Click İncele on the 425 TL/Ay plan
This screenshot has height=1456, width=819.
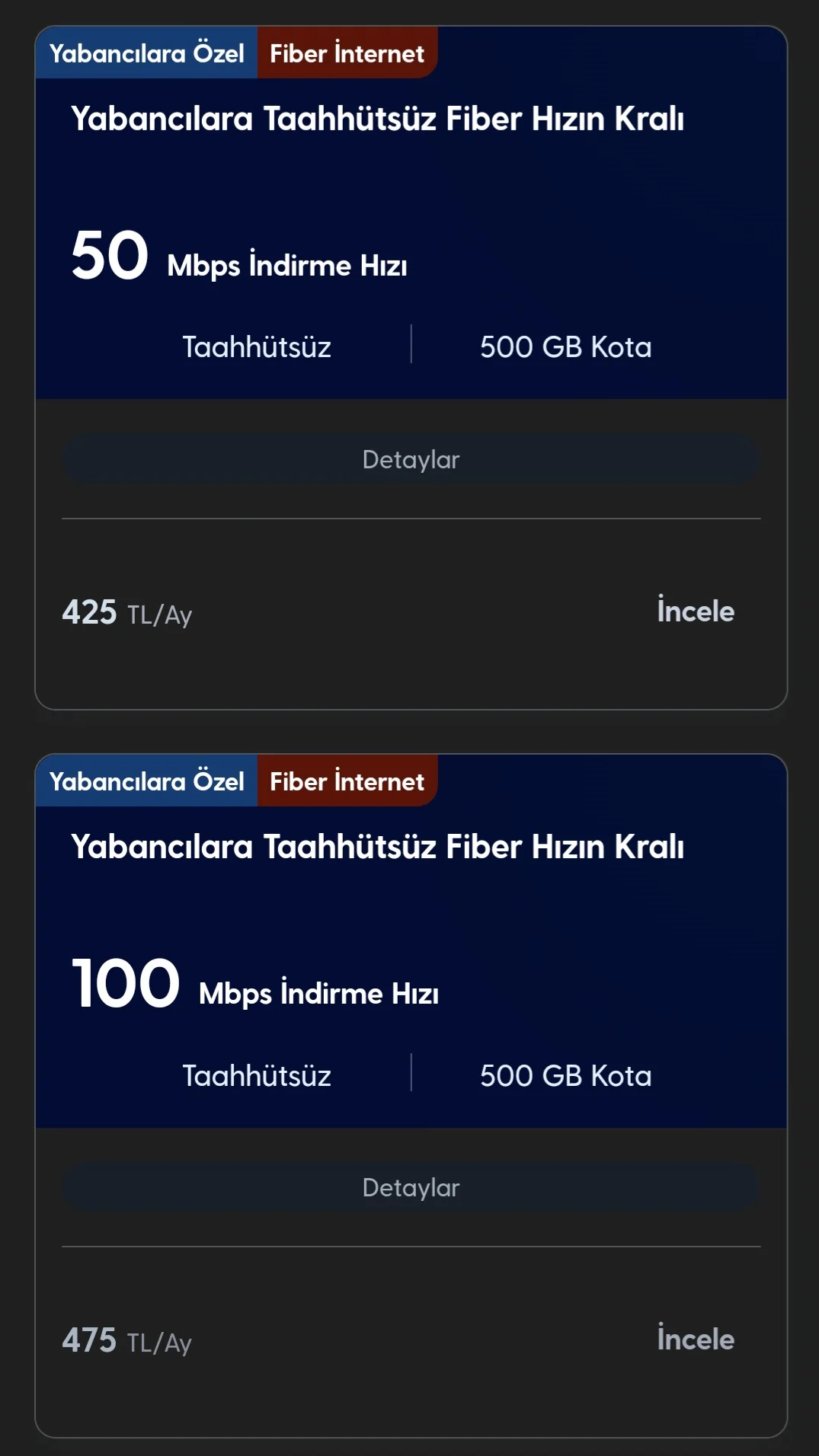[x=695, y=611]
